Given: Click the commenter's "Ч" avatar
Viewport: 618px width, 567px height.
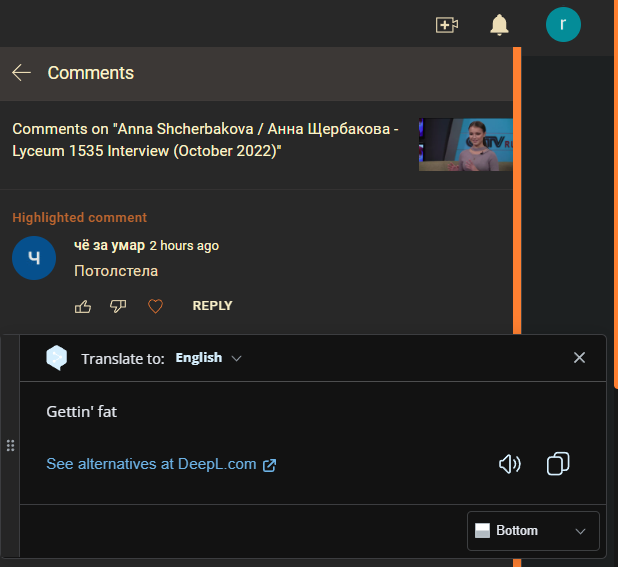Looking at the screenshot, I should point(34,259).
